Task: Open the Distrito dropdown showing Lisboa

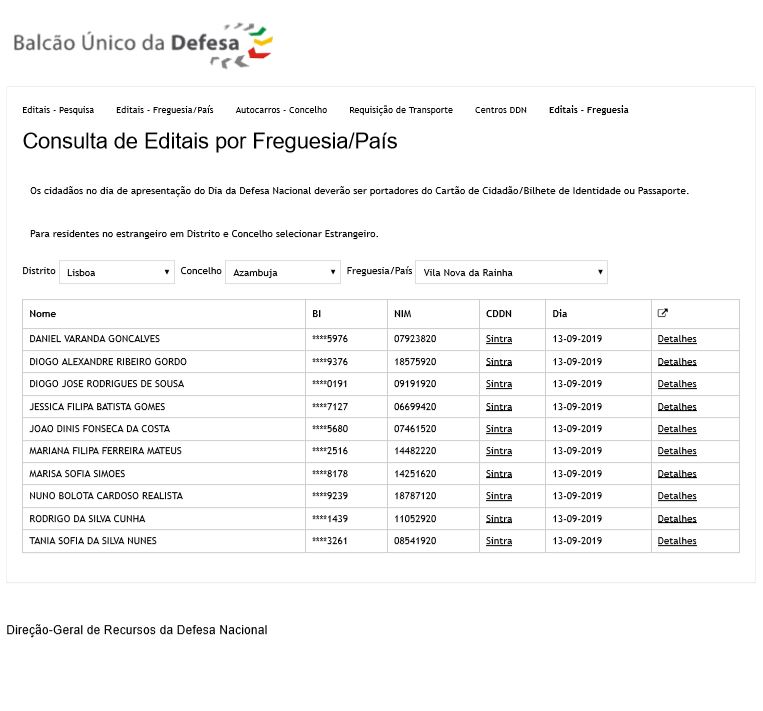Action: (117, 272)
